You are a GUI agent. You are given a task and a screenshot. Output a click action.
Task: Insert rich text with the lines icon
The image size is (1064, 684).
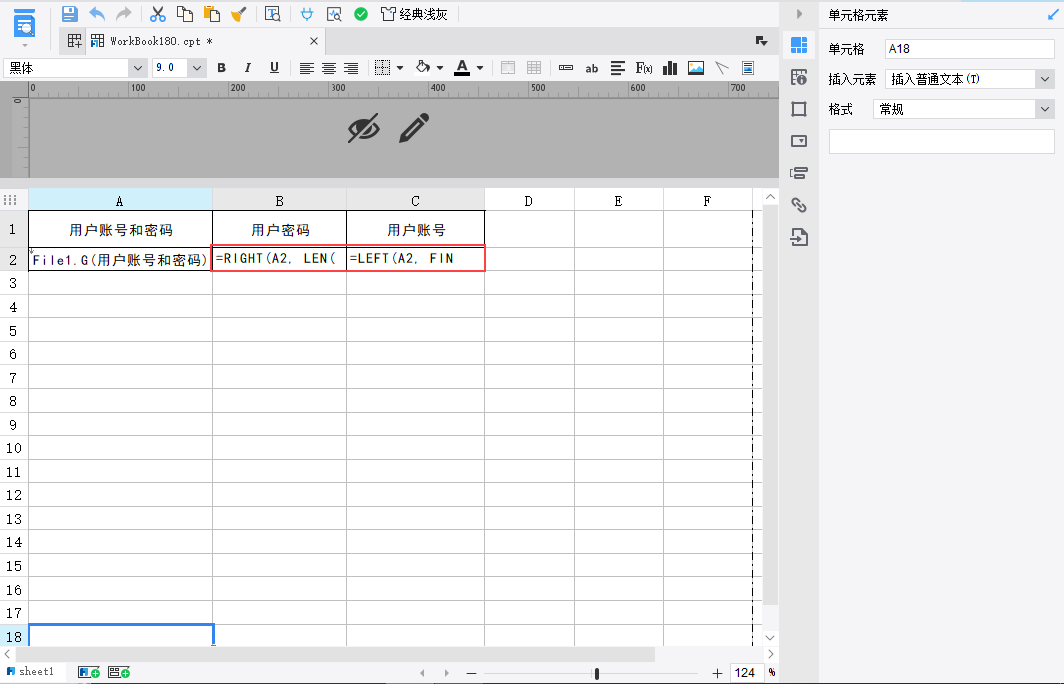(x=618, y=68)
